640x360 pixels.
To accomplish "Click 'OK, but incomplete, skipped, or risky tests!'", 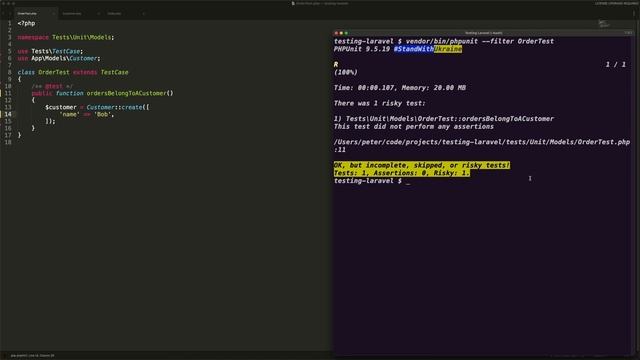I will pos(422,165).
